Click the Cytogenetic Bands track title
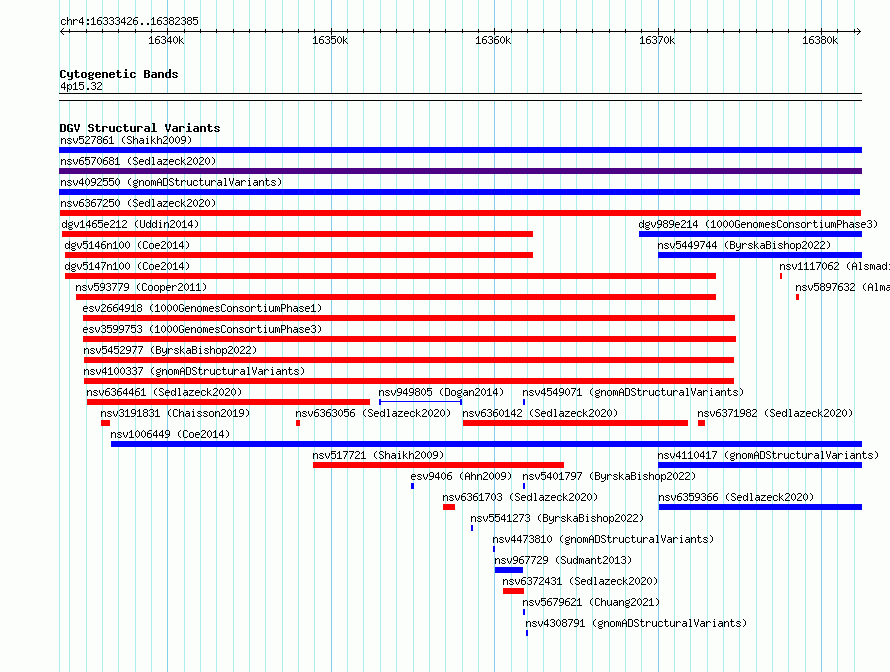 pos(119,74)
